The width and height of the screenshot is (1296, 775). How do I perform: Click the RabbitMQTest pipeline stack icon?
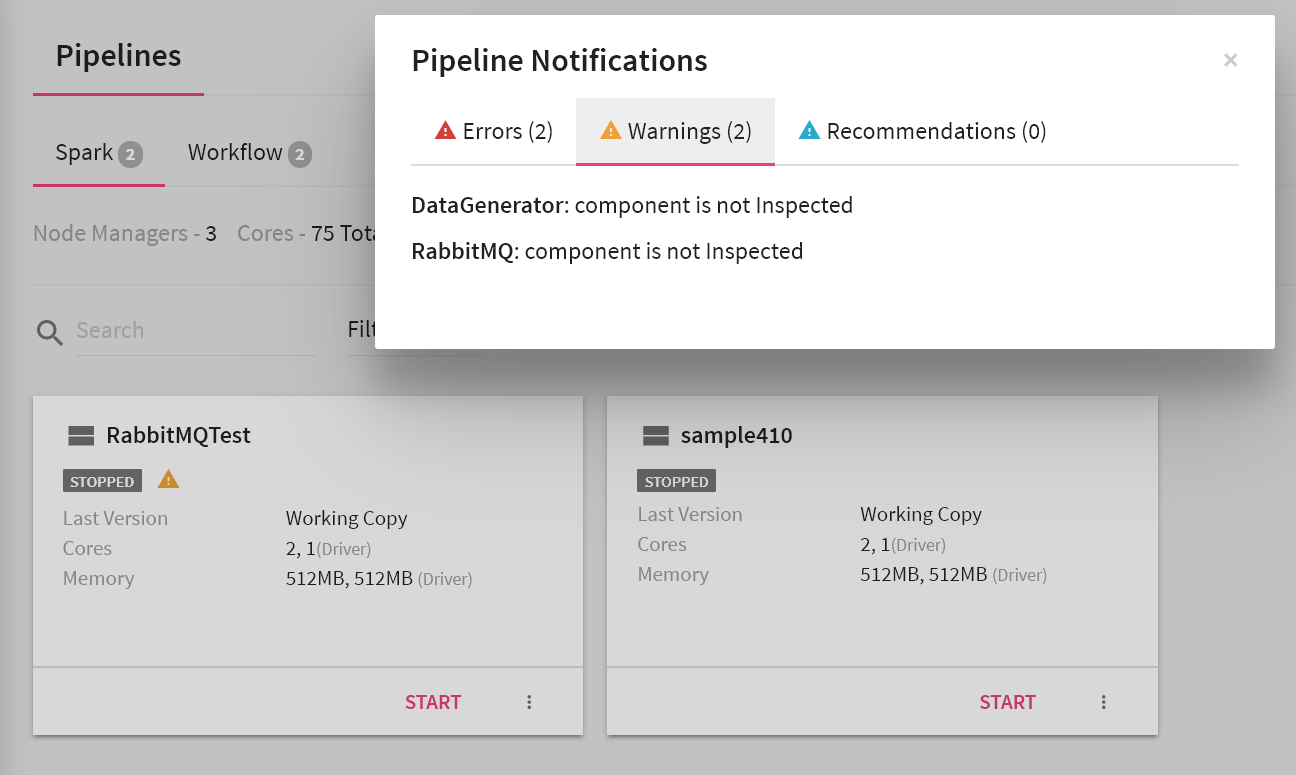tap(81, 435)
